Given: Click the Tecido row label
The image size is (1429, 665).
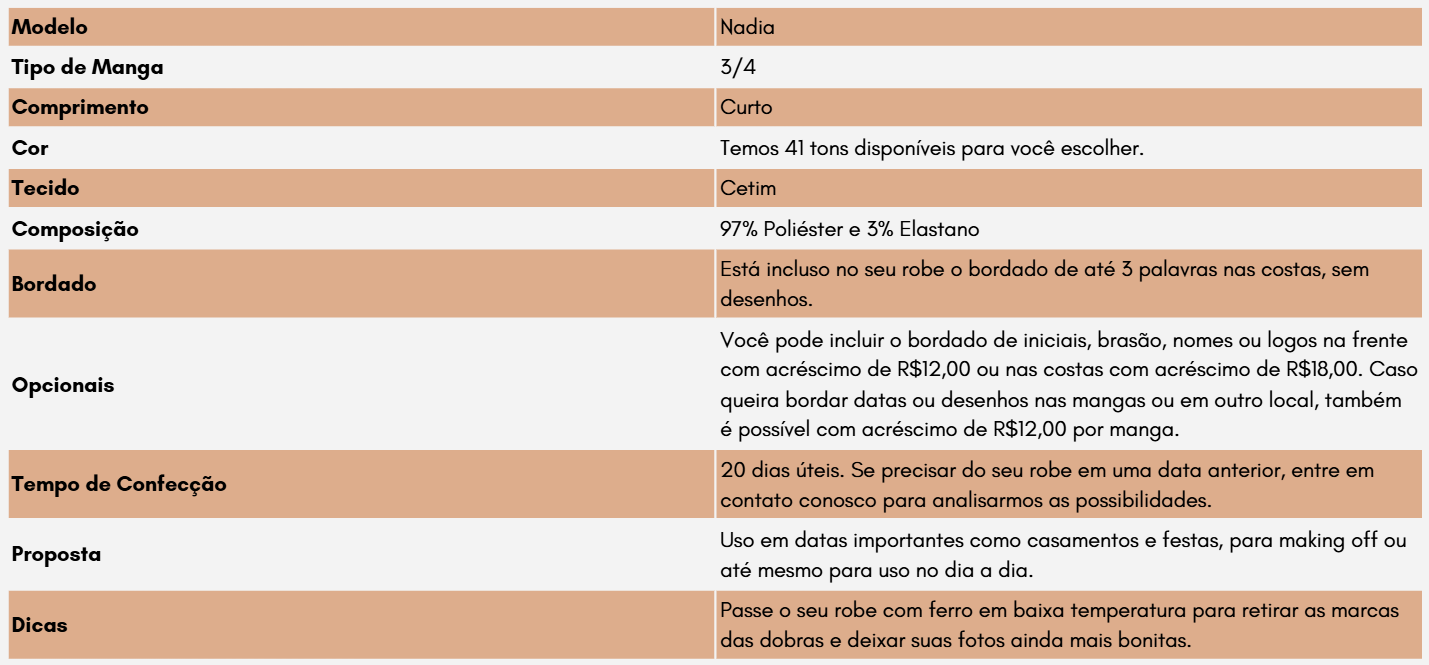Looking at the screenshot, I should (x=45, y=188).
